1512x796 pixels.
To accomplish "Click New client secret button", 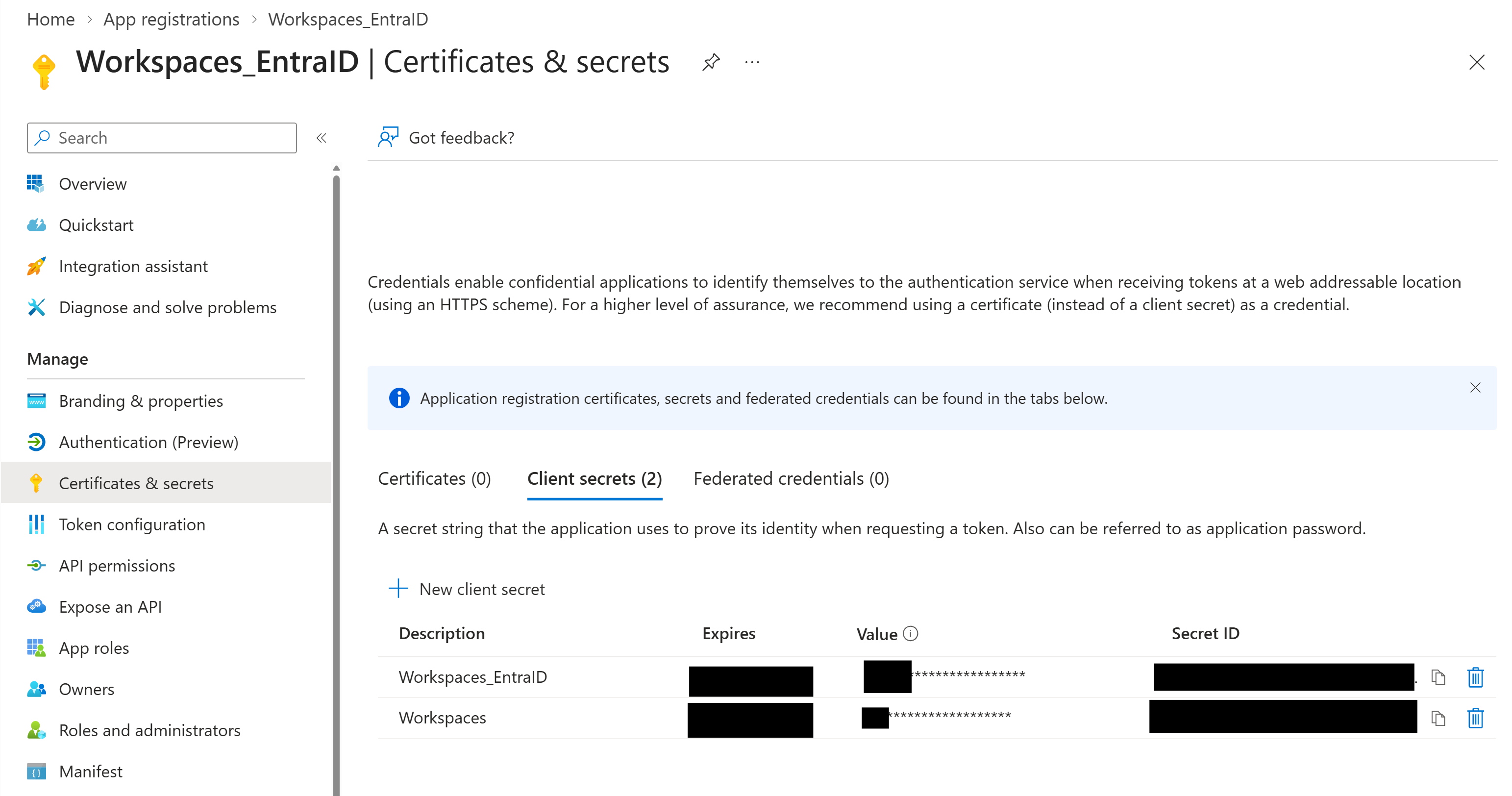I will click(467, 589).
